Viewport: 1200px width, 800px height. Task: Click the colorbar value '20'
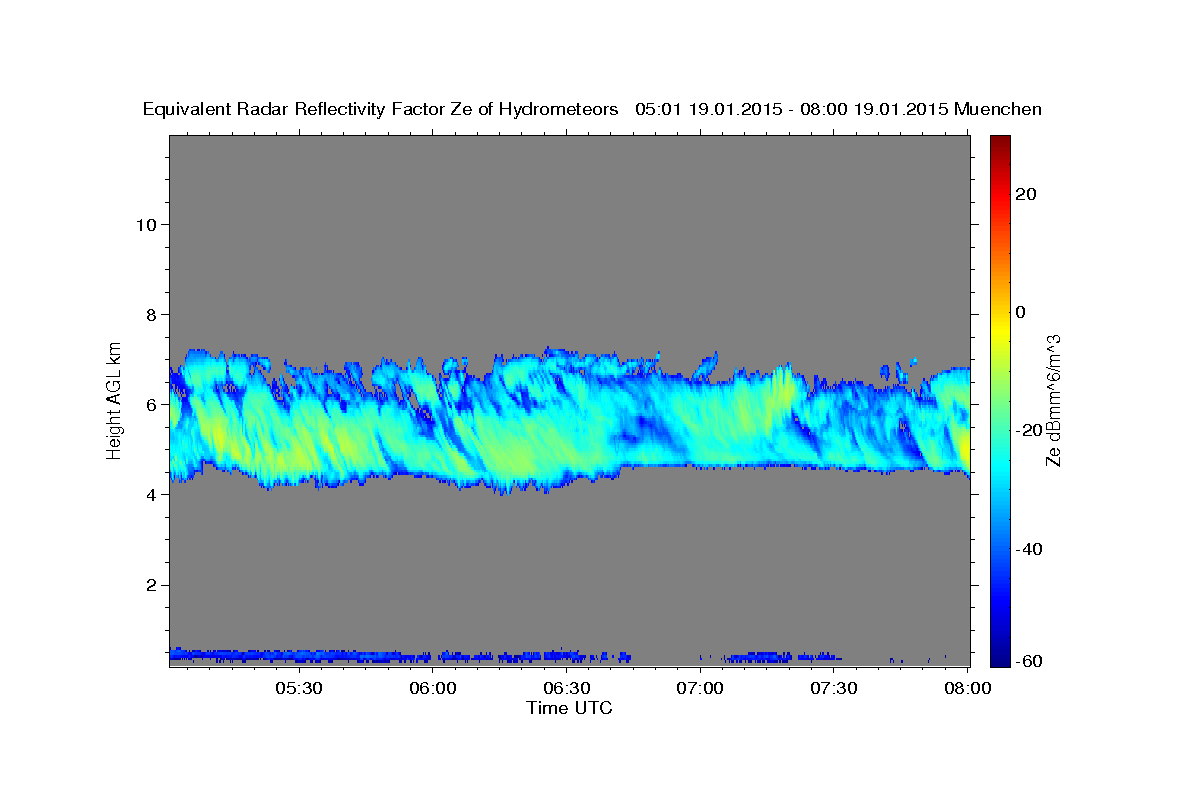pos(1026,194)
